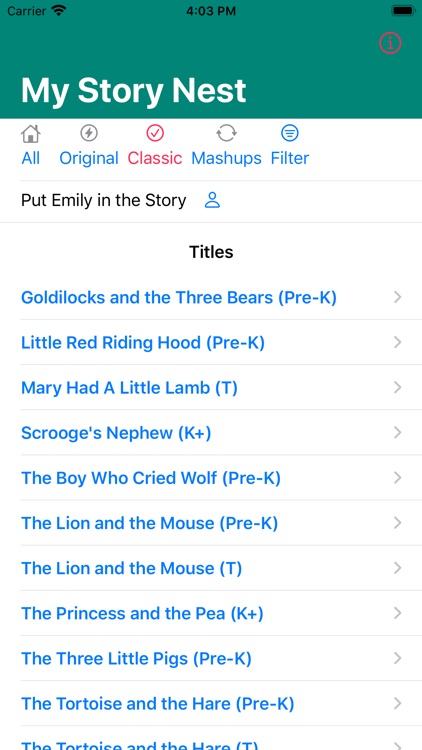This screenshot has width=422, height=750.
Task: Open The Boy Who Cried Wolf story
Action: pos(211,478)
